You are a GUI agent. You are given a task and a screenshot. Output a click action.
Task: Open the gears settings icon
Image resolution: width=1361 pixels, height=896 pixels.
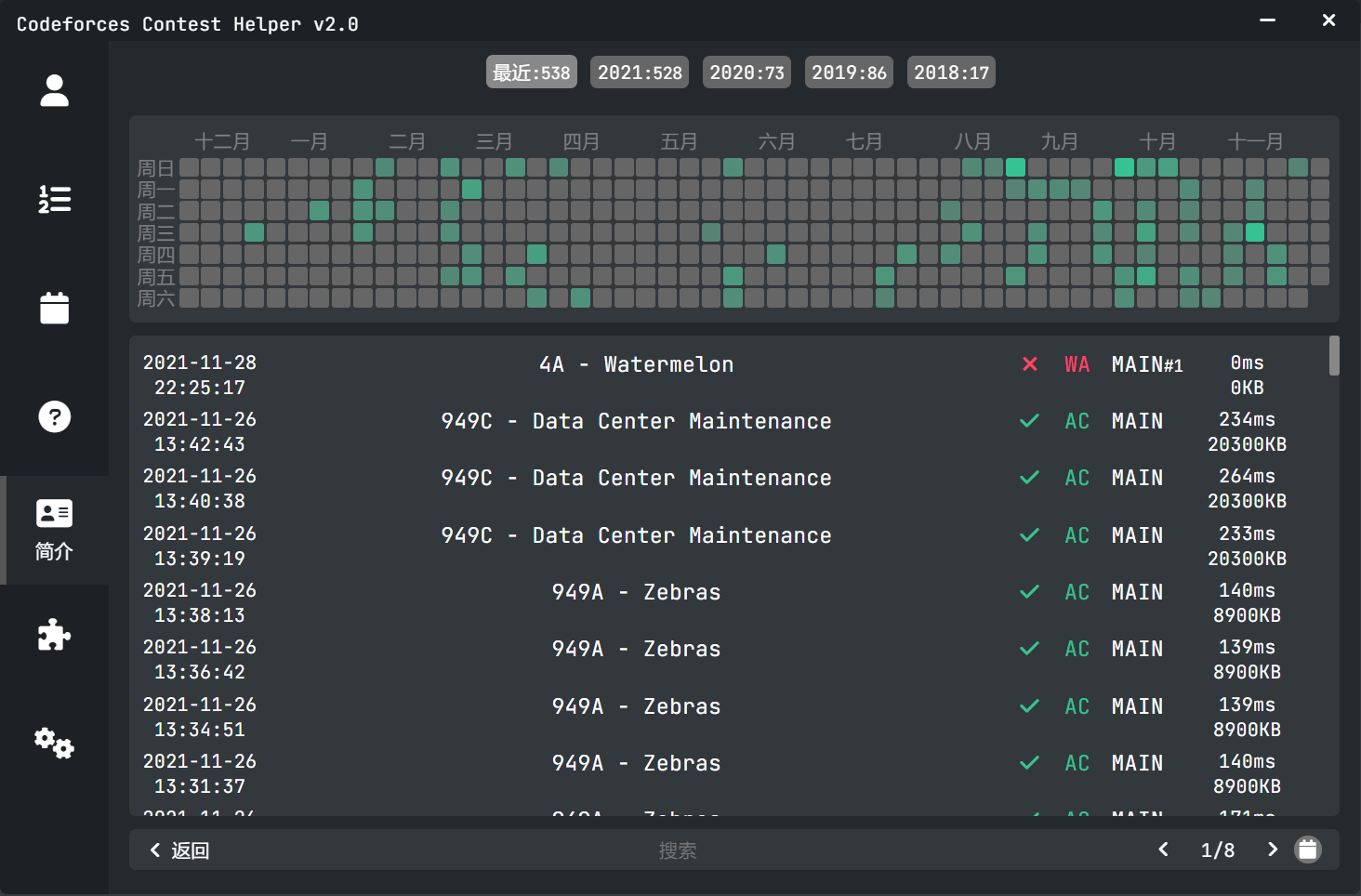(54, 744)
